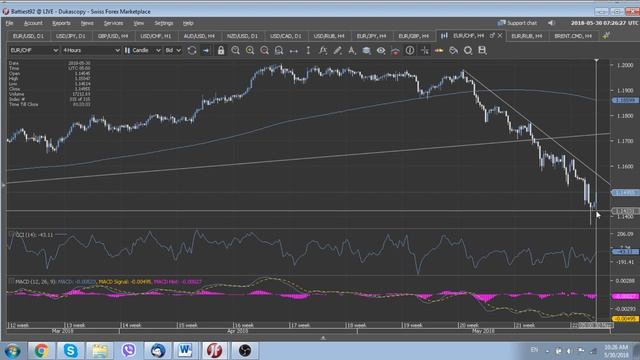The height and width of the screenshot is (360, 640).
Task: Click the green zoom in magnifier
Action: tap(250, 50)
